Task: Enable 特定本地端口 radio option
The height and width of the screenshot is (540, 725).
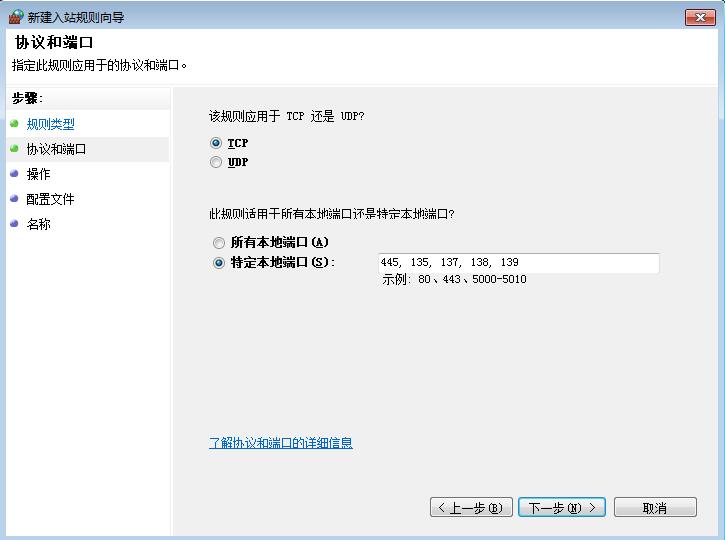Action: pos(219,263)
